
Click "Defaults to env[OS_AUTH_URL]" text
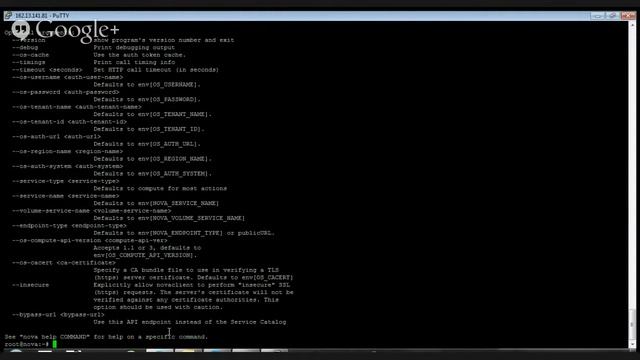pos(147,144)
